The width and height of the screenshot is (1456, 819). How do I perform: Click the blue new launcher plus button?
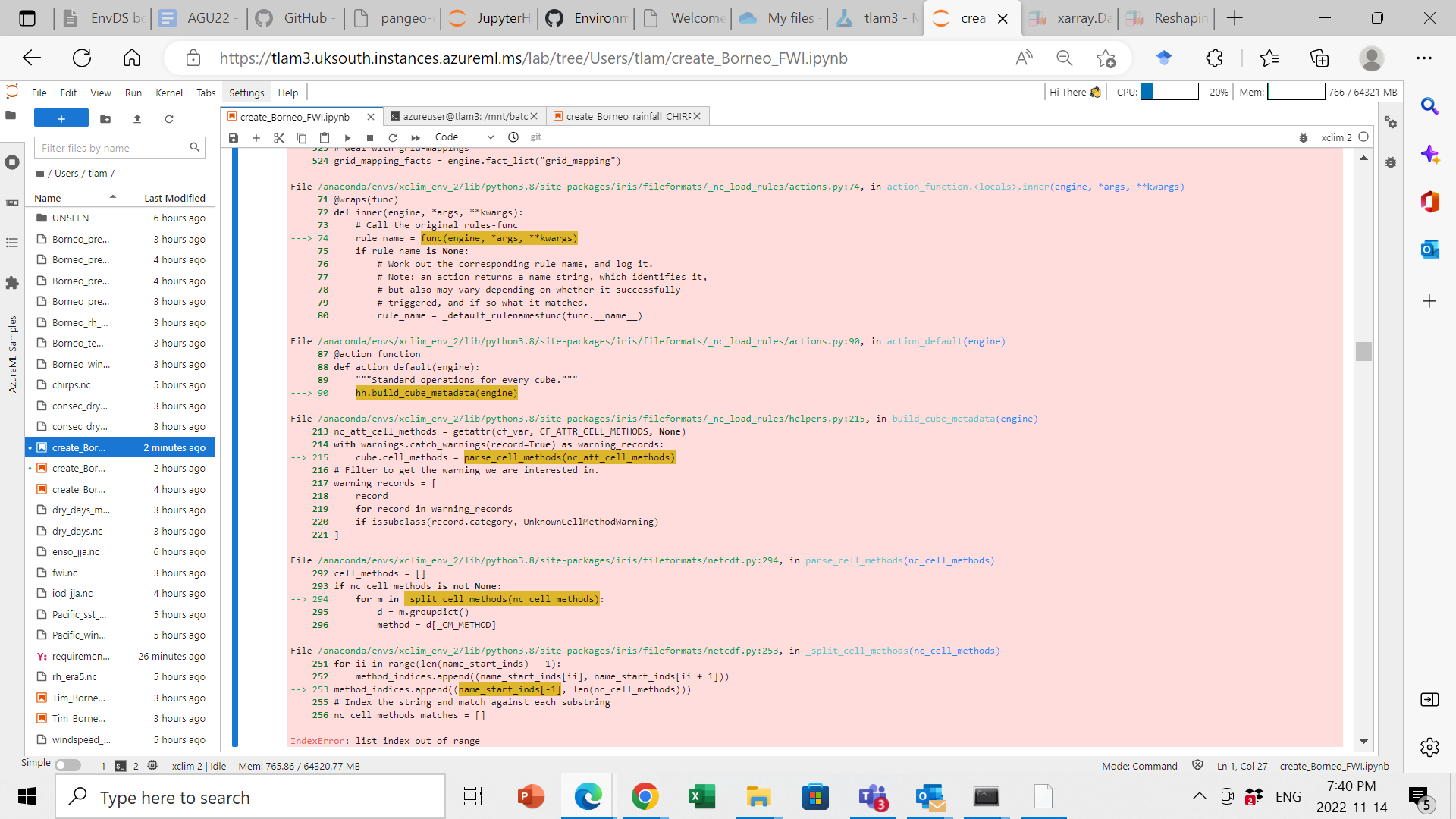pyautogui.click(x=61, y=118)
